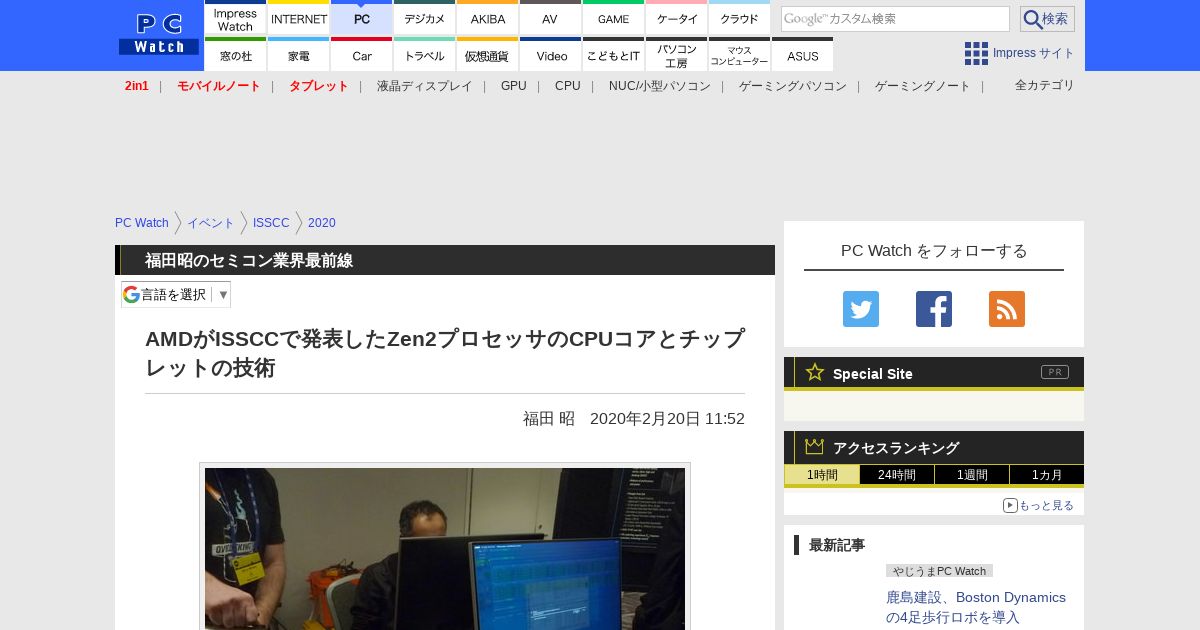Screen dimensions: 1200x630
Task: Open Car Watch tab
Action: tap(362, 55)
